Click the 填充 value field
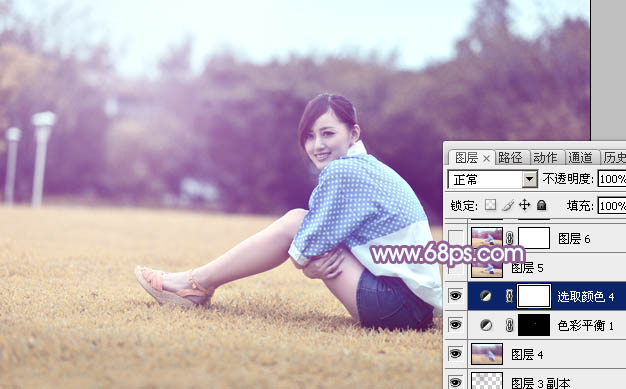 [x=612, y=206]
